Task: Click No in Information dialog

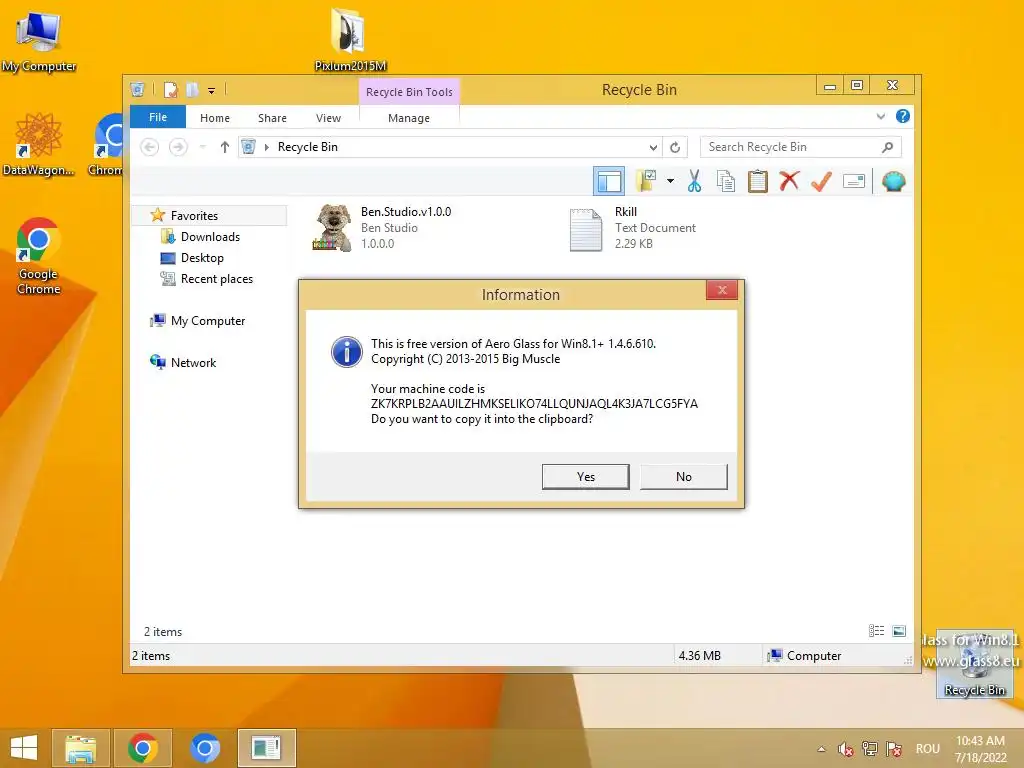Action: (683, 477)
